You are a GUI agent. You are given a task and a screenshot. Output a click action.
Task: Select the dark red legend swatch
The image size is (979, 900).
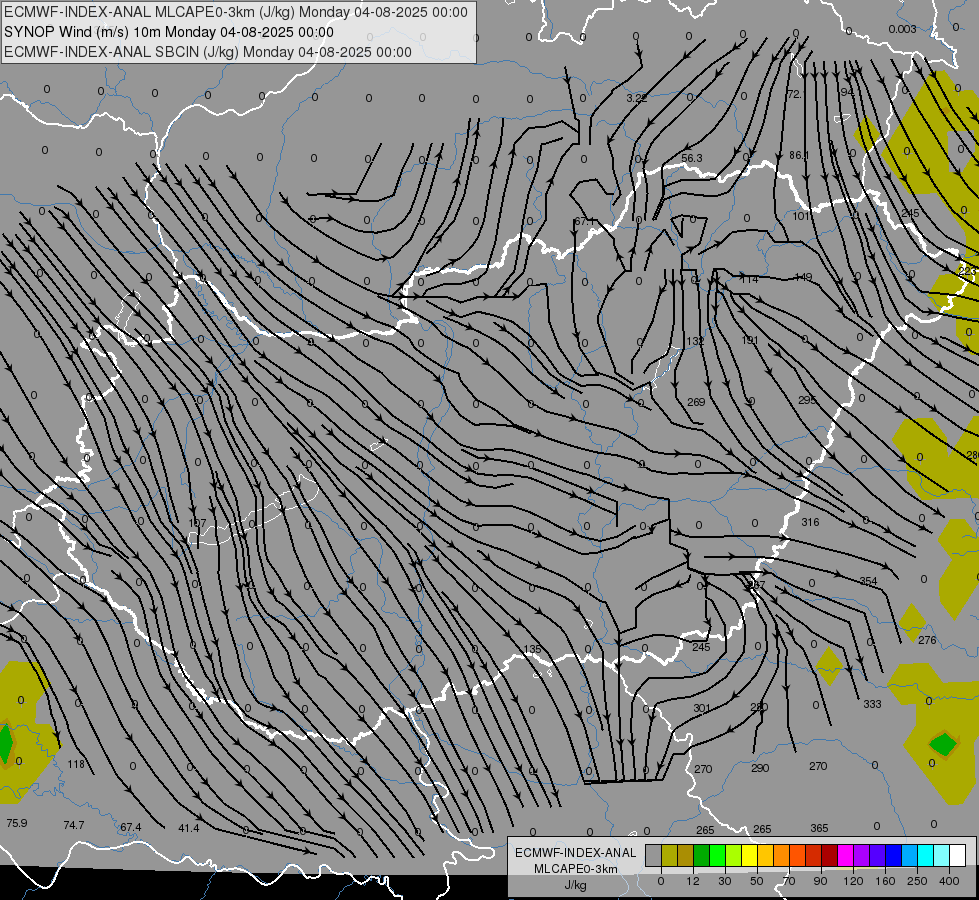pos(829,855)
